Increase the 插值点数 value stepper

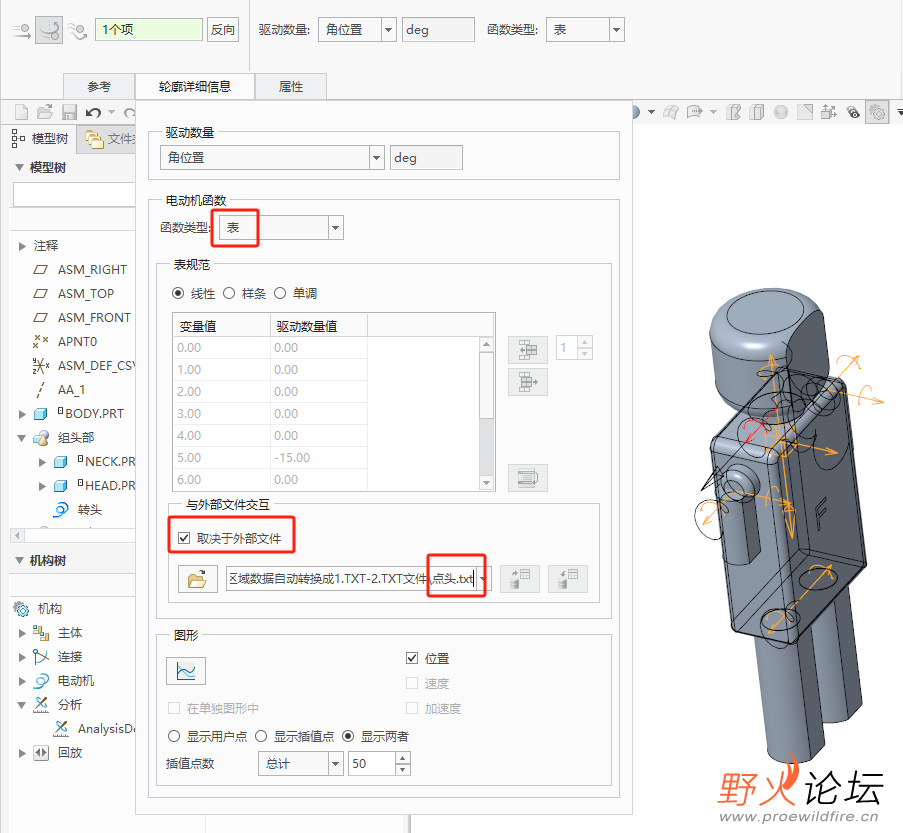click(403, 758)
